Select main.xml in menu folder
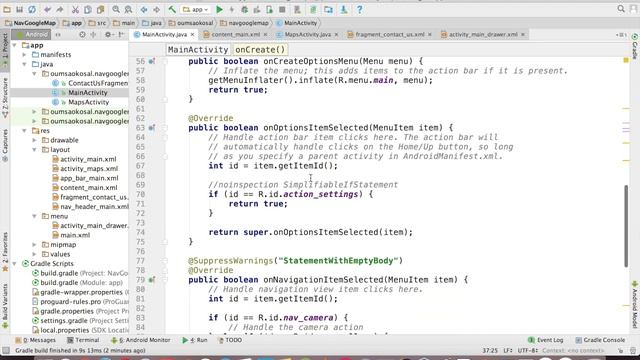This screenshot has width=640, height=360. click(x=75, y=235)
